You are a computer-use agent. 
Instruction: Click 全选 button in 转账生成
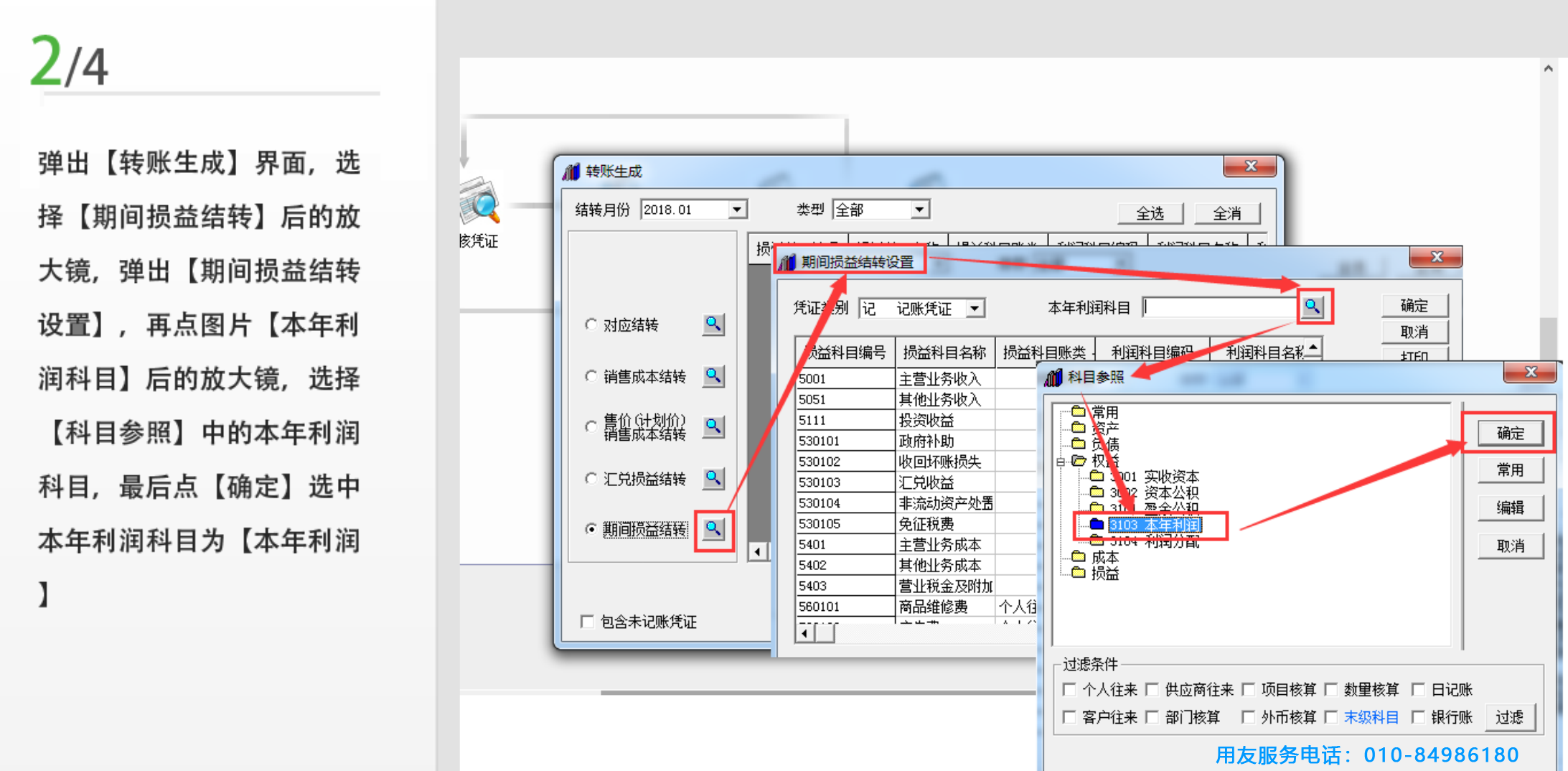click(1150, 213)
